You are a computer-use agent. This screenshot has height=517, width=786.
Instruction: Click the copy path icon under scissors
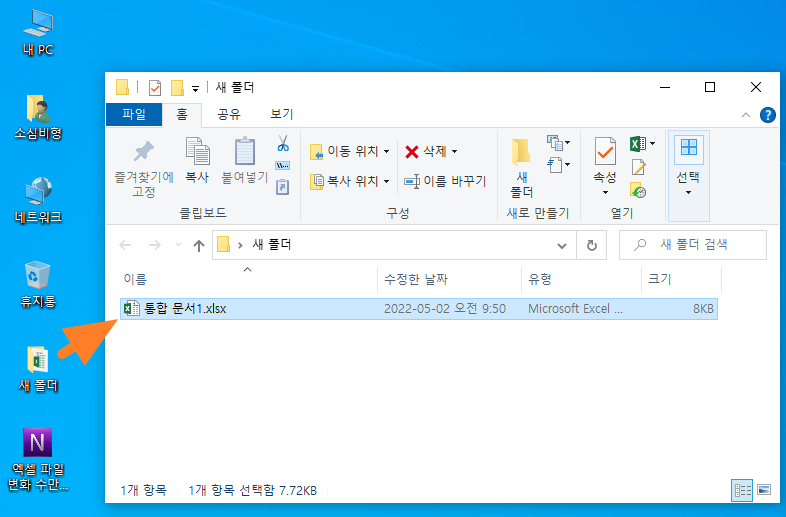pyautogui.click(x=283, y=165)
